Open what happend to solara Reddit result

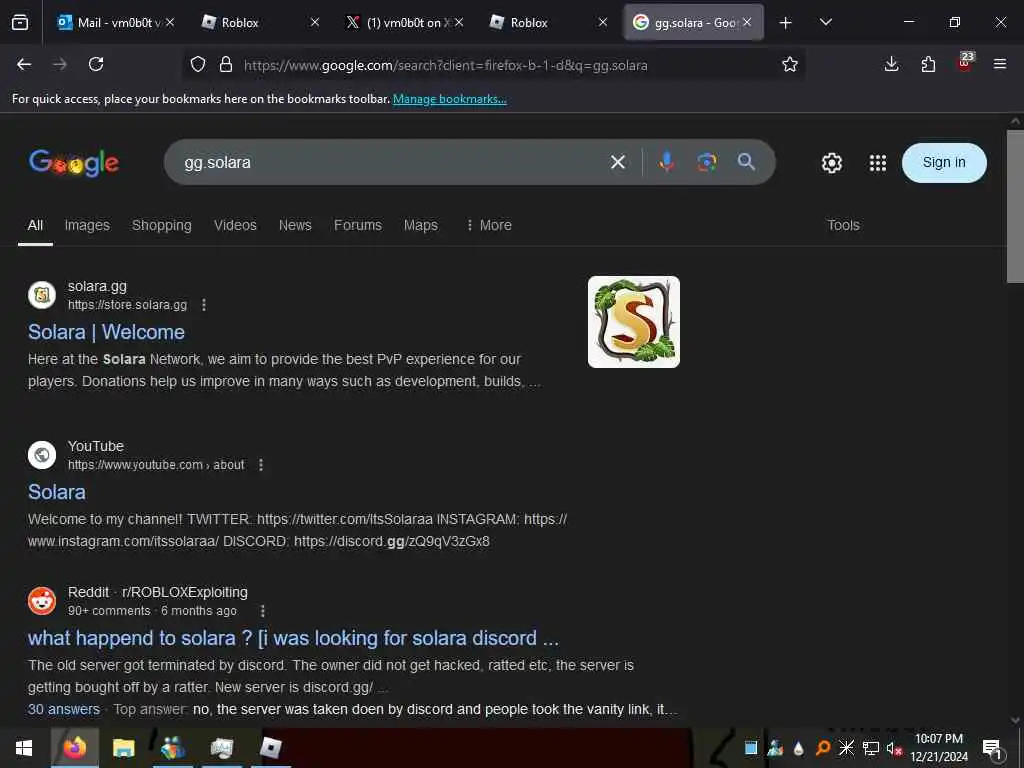(293, 639)
